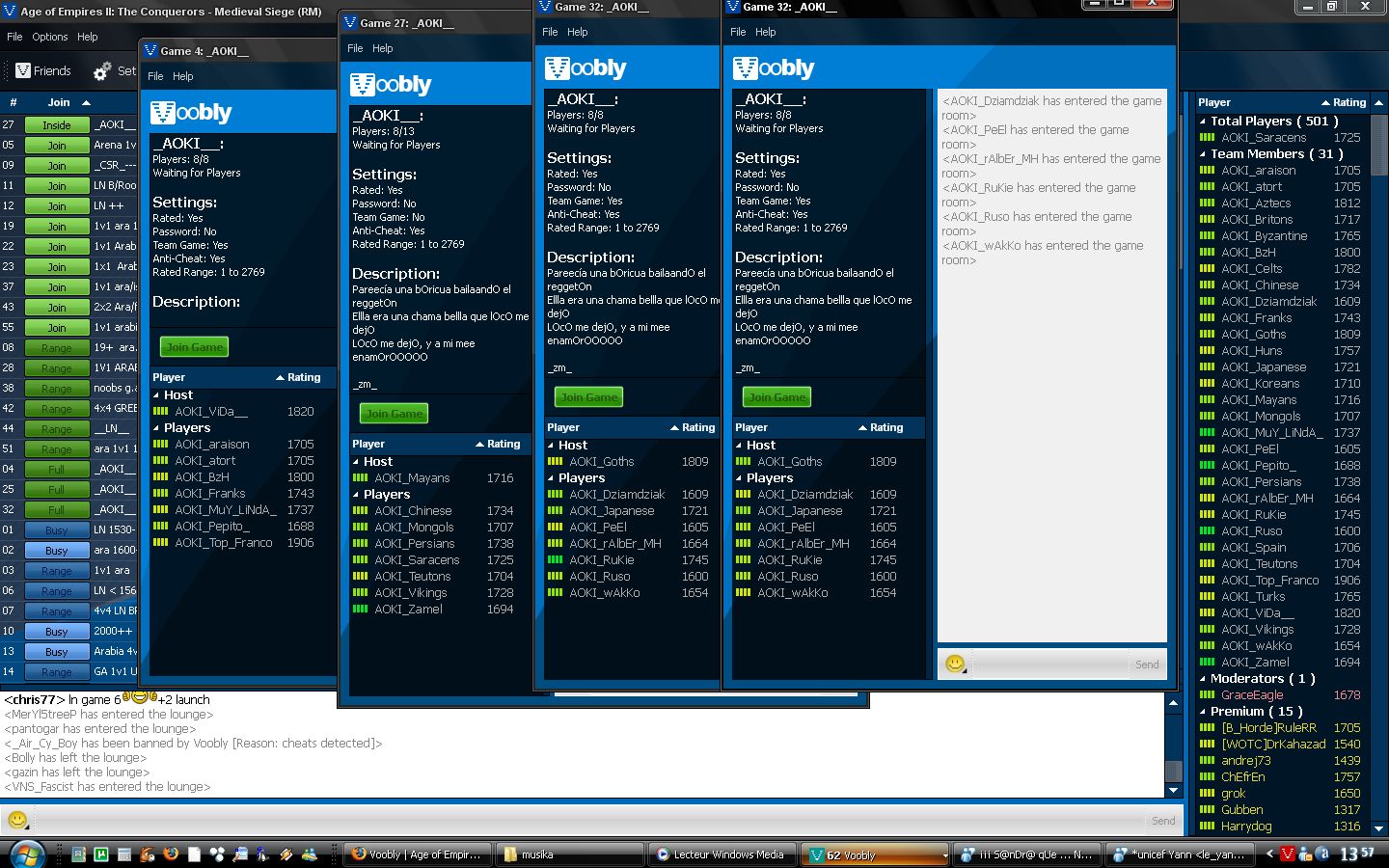Collapse the Team Members group
1389x868 pixels.
pyautogui.click(x=1203, y=154)
